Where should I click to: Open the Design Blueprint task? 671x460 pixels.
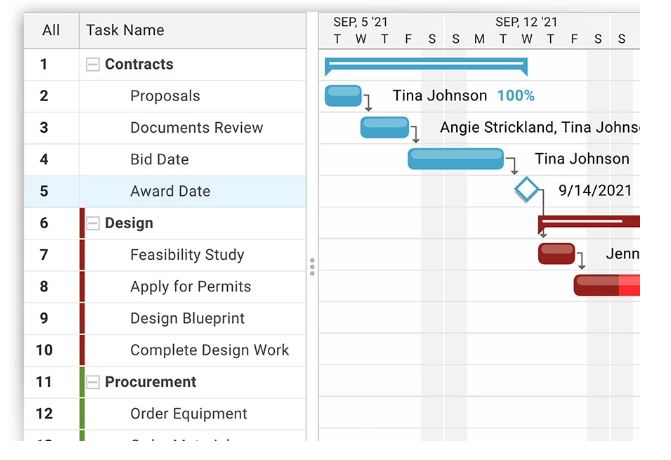coord(187,318)
